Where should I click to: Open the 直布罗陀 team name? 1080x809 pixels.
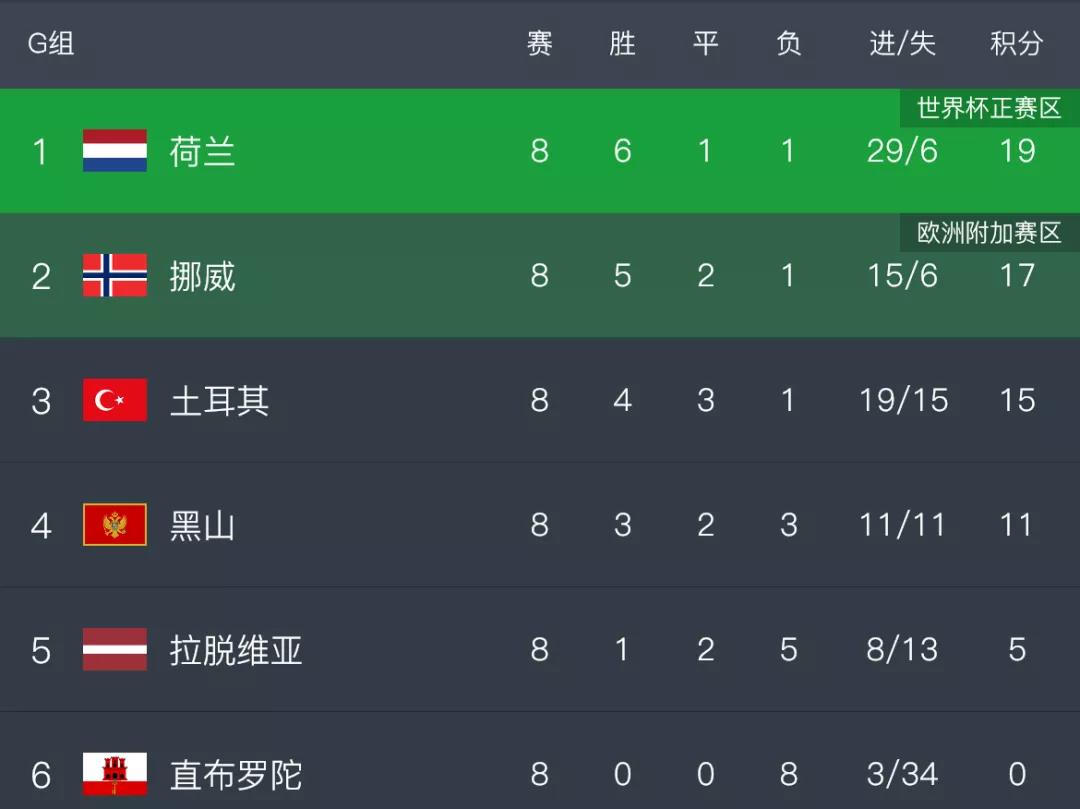tap(236, 775)
